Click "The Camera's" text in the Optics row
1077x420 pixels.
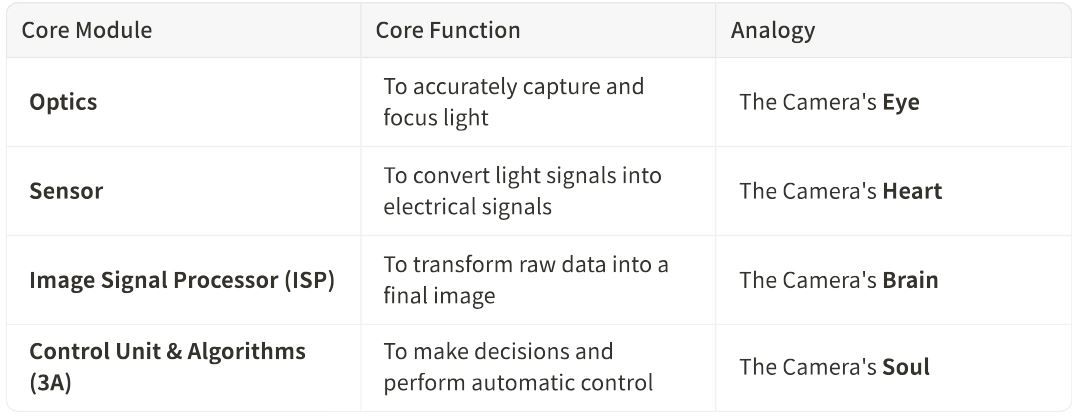tap(808, 102)
